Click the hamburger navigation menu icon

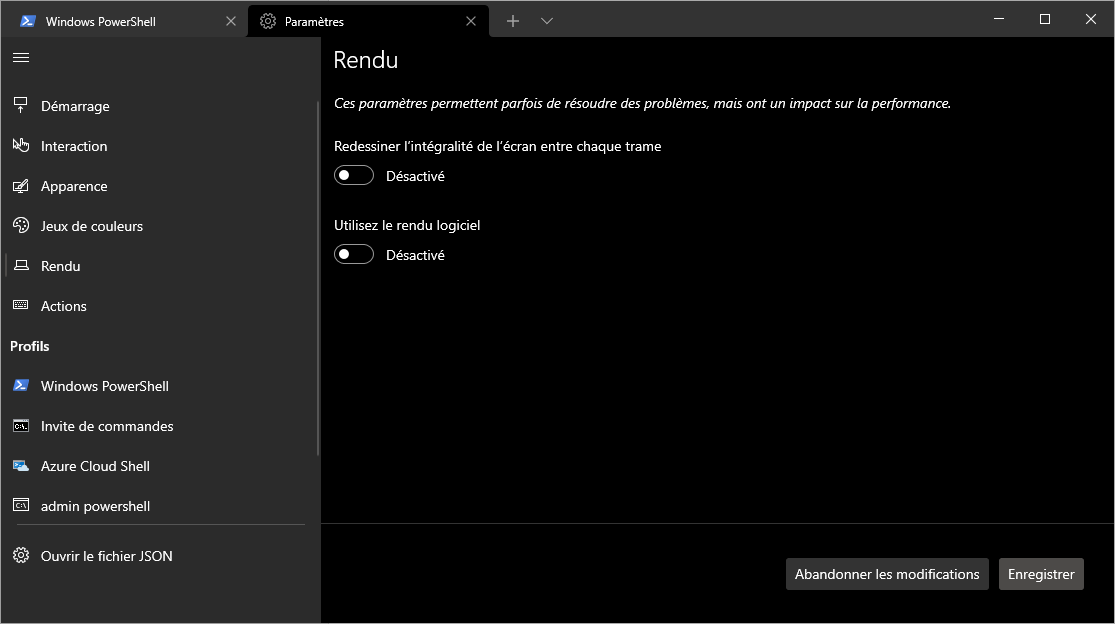[x=20, y=58]
